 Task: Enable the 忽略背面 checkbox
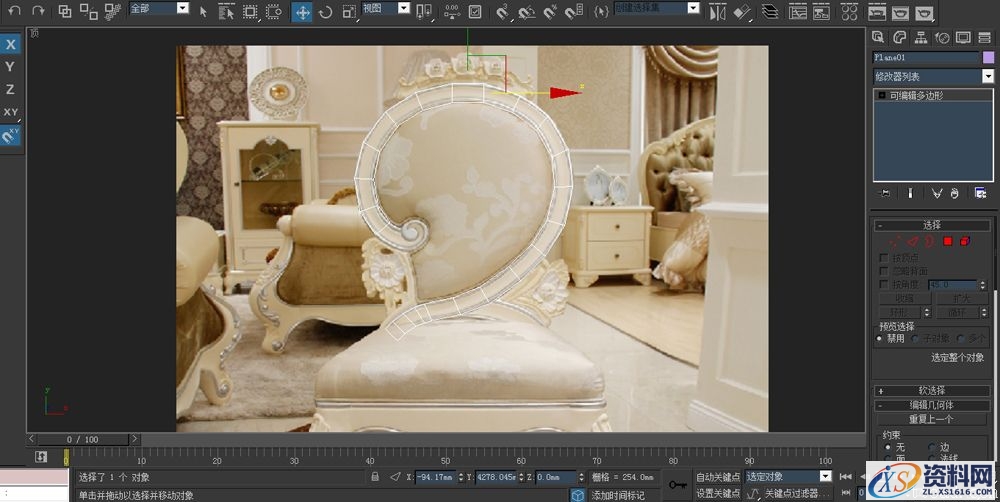point(883,271)
